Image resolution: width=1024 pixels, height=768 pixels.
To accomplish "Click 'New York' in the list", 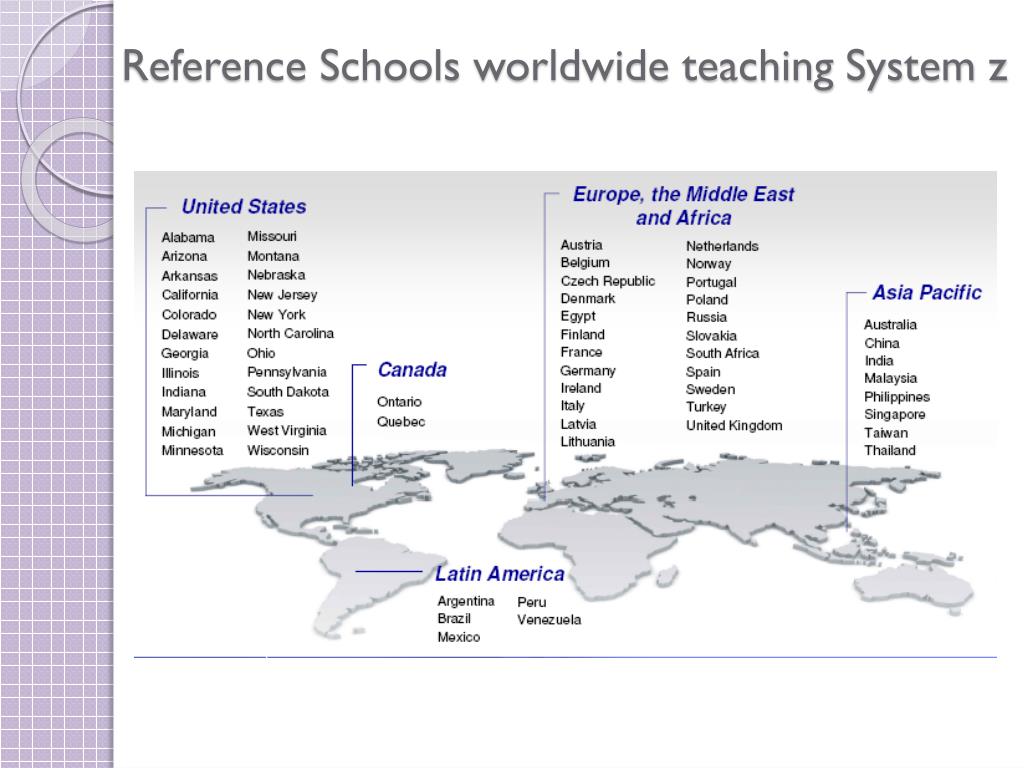I will (x=276, y=314).
